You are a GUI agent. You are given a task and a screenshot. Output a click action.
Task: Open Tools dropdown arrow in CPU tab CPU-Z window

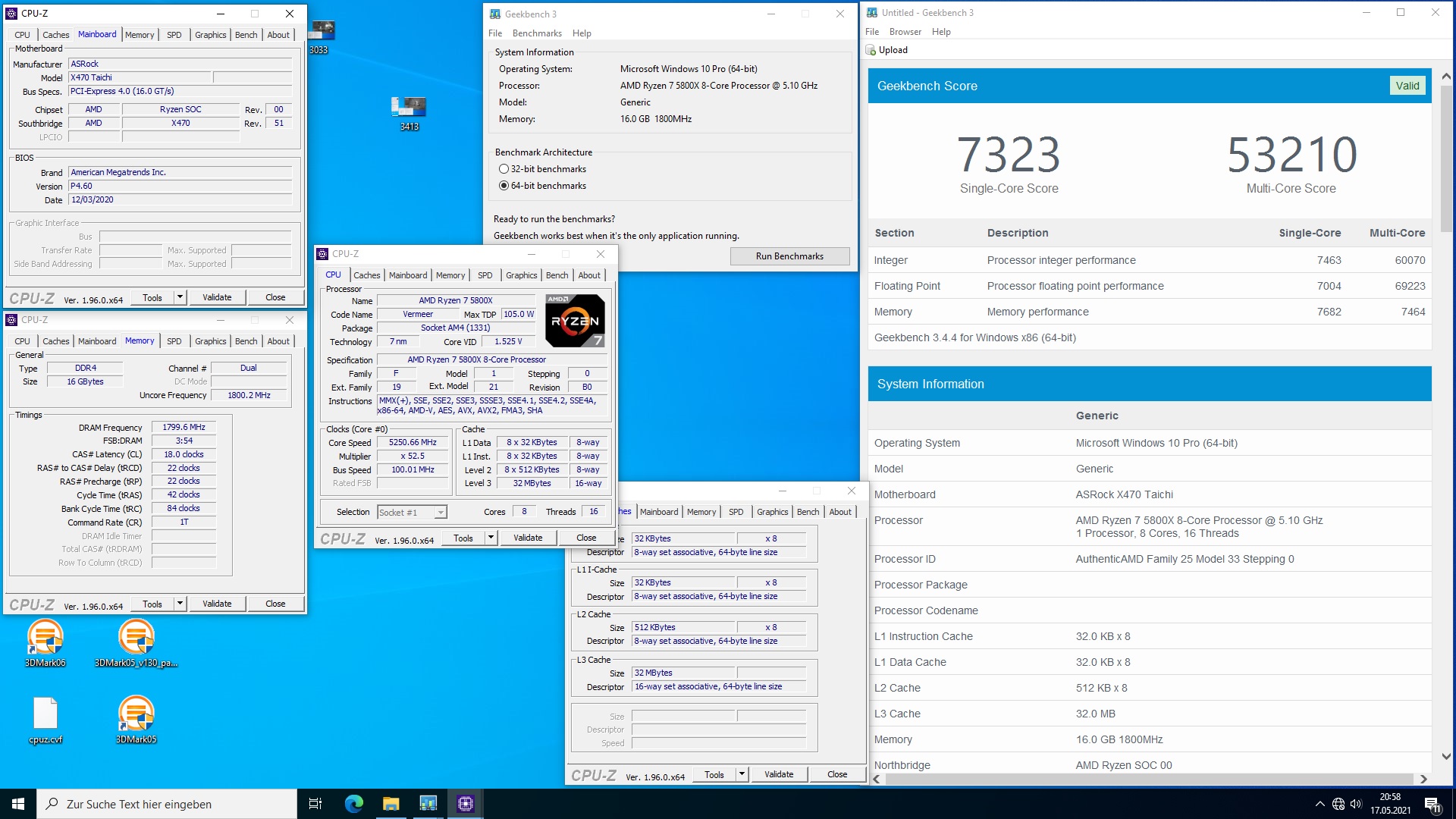(491, 538)
